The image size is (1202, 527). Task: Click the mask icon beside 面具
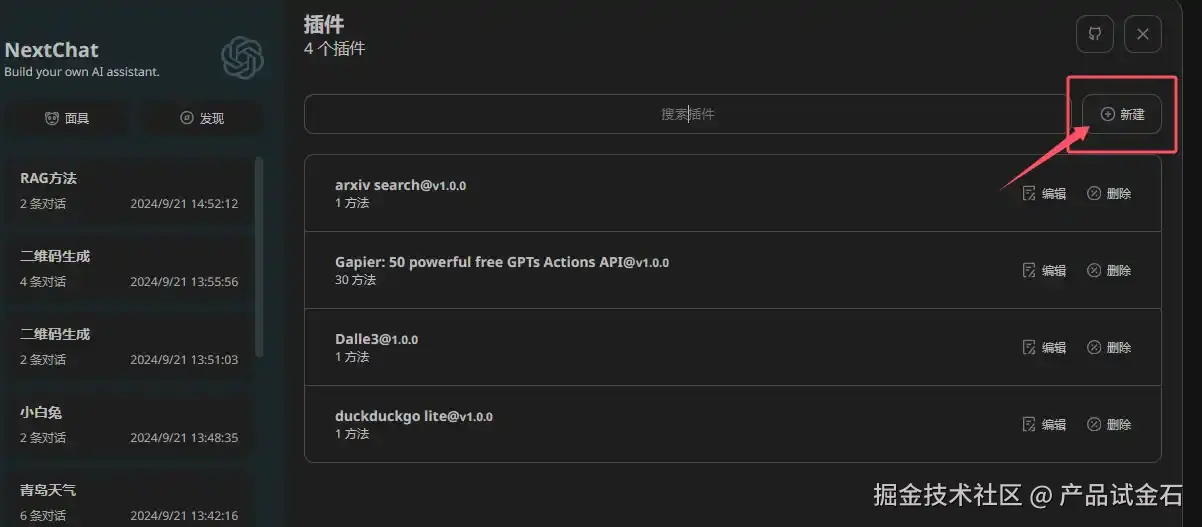52,118
